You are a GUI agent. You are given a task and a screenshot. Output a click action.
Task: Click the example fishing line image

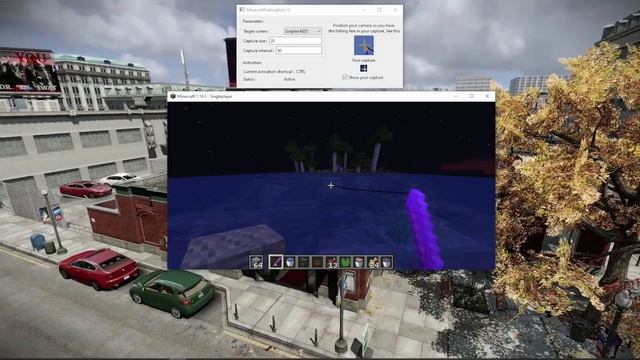[x=364, y=45]
